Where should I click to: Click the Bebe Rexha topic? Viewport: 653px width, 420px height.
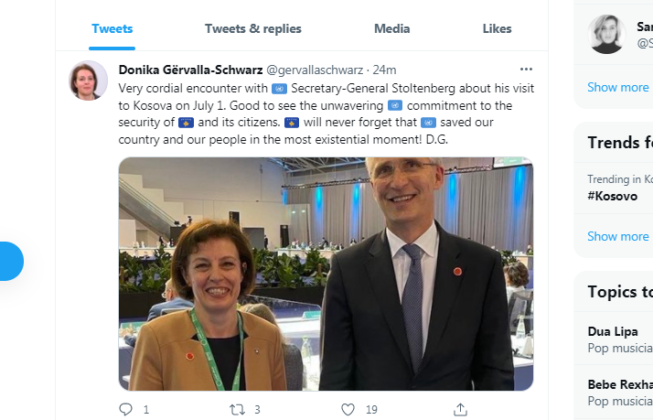pyautogui.click(x=618, y=384)
